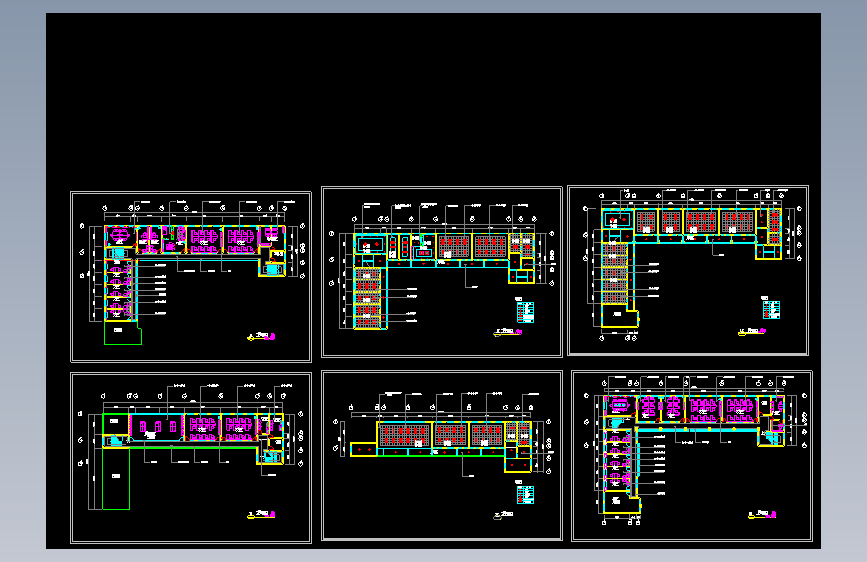867x562 pixels.
Task: Select the top-middle ceiling plan drawing sheet
Action: 442,272
